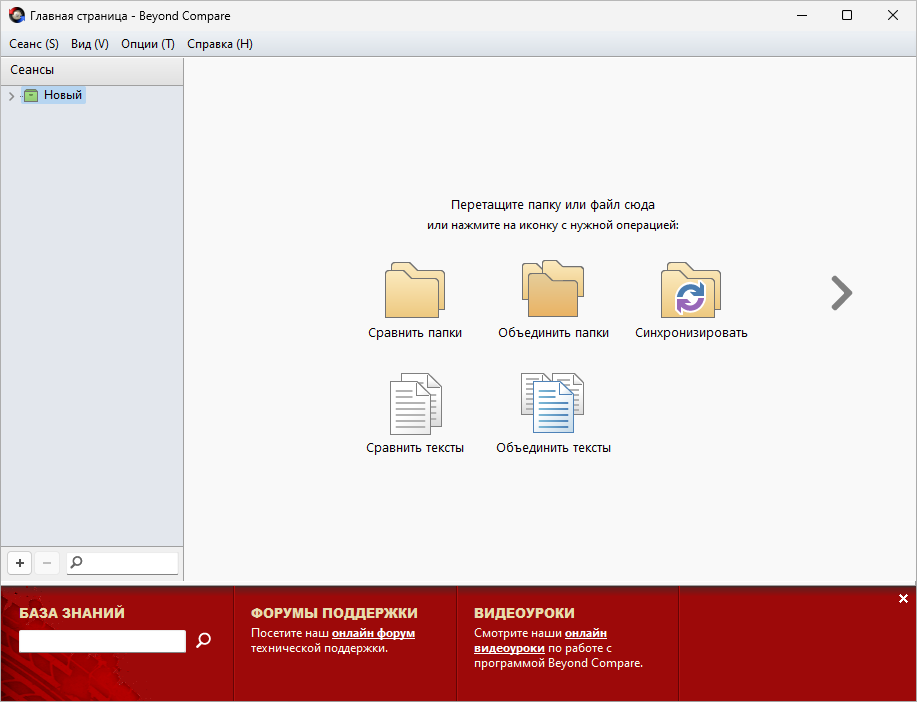Minimize the Beyond Compare window
Viewport: 917px width, 702px height.
tap(802, 15)
